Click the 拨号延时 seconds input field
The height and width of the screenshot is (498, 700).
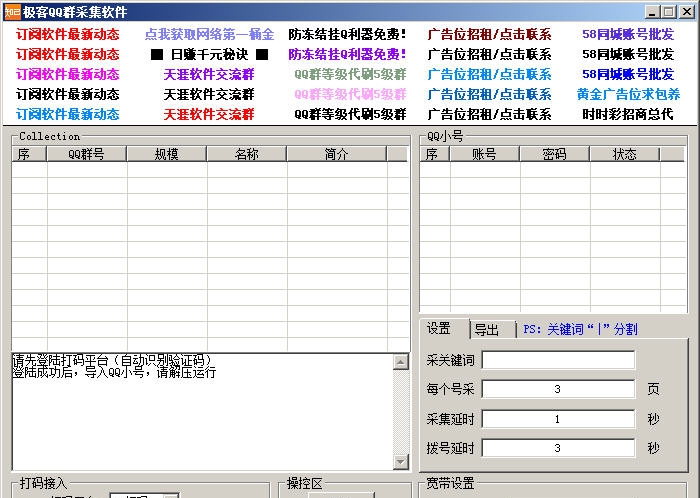558,448
